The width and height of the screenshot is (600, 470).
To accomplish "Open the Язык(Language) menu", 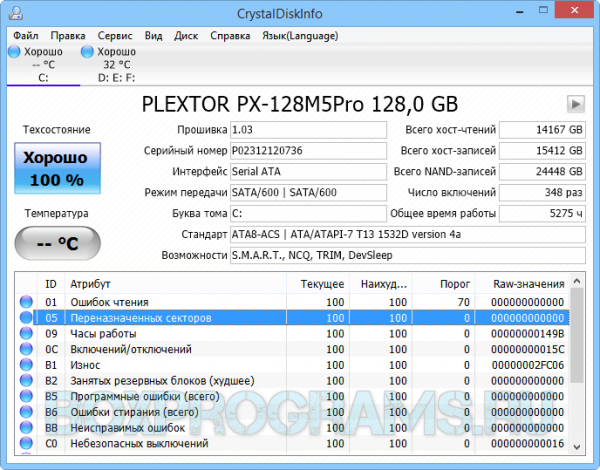I will [x=300, y=36].
